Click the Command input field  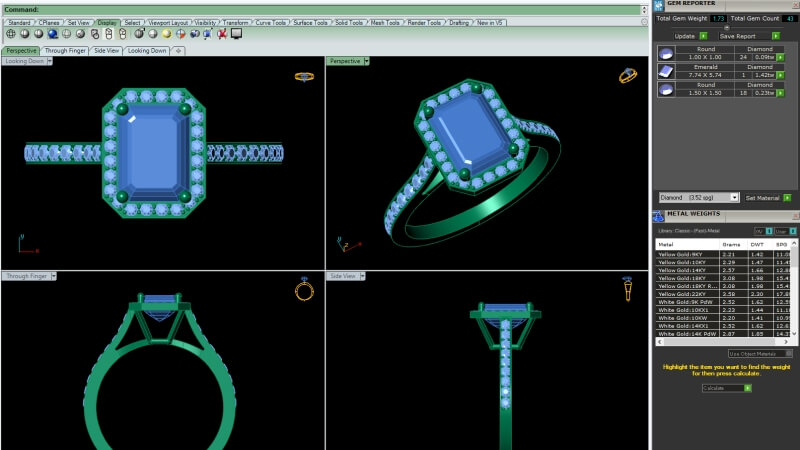pos(321,10)
